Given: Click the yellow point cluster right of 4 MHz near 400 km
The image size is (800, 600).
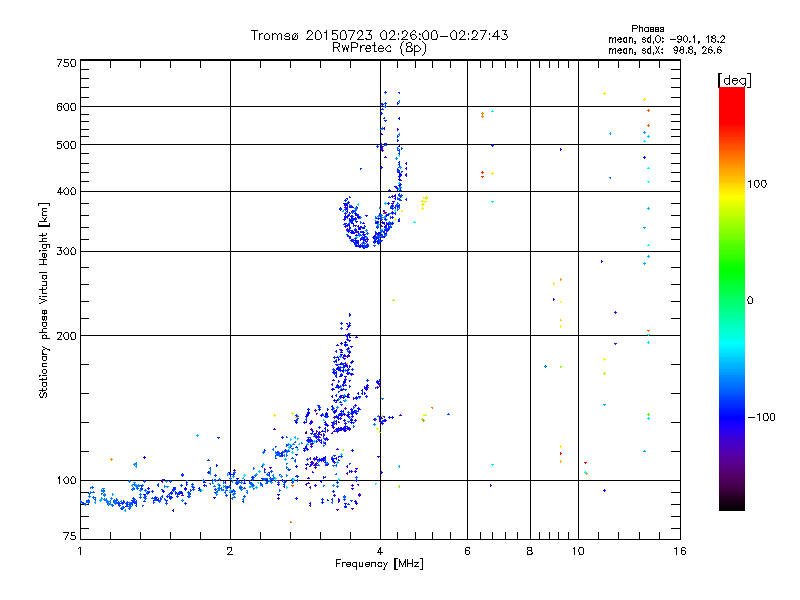Looking at the screenshot, I should pos(424,203).
